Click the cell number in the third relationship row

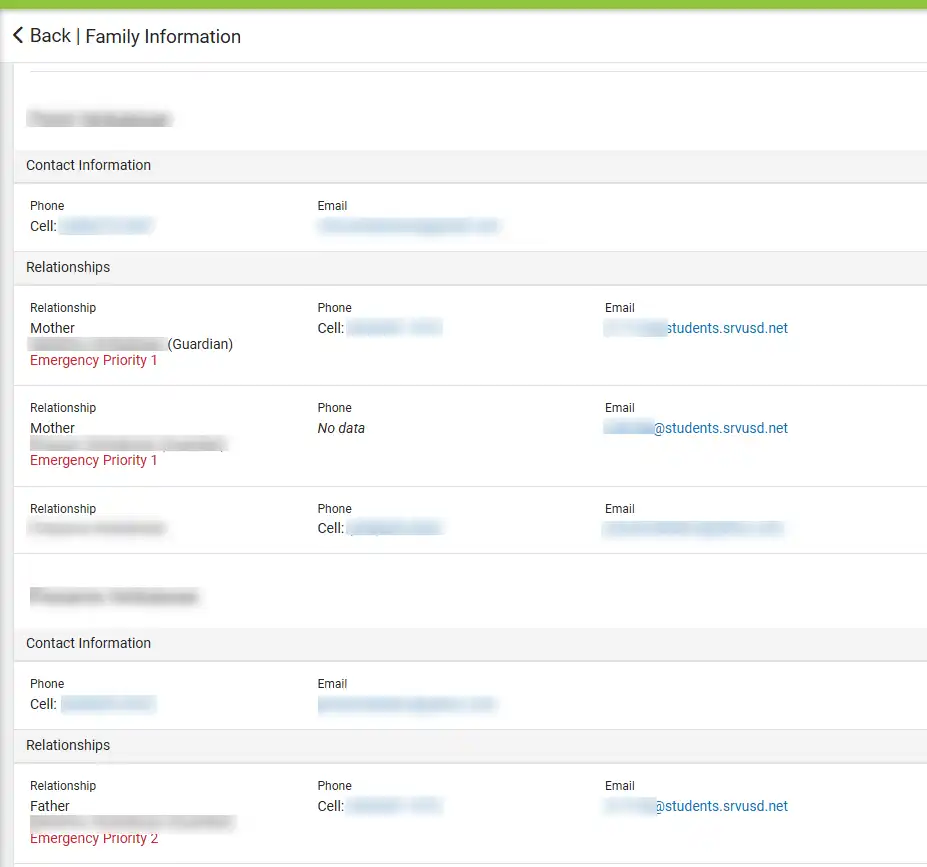click(394, 528)
